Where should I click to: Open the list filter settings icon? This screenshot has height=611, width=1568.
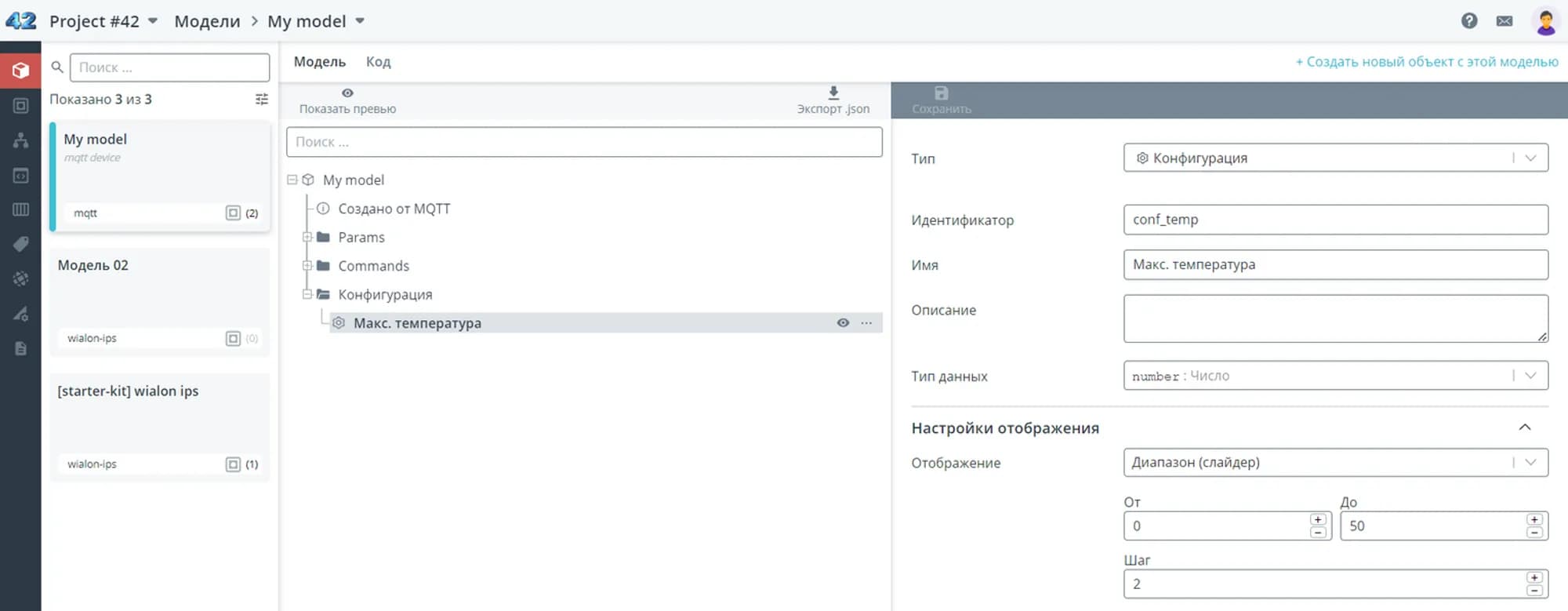pos(262,100)
